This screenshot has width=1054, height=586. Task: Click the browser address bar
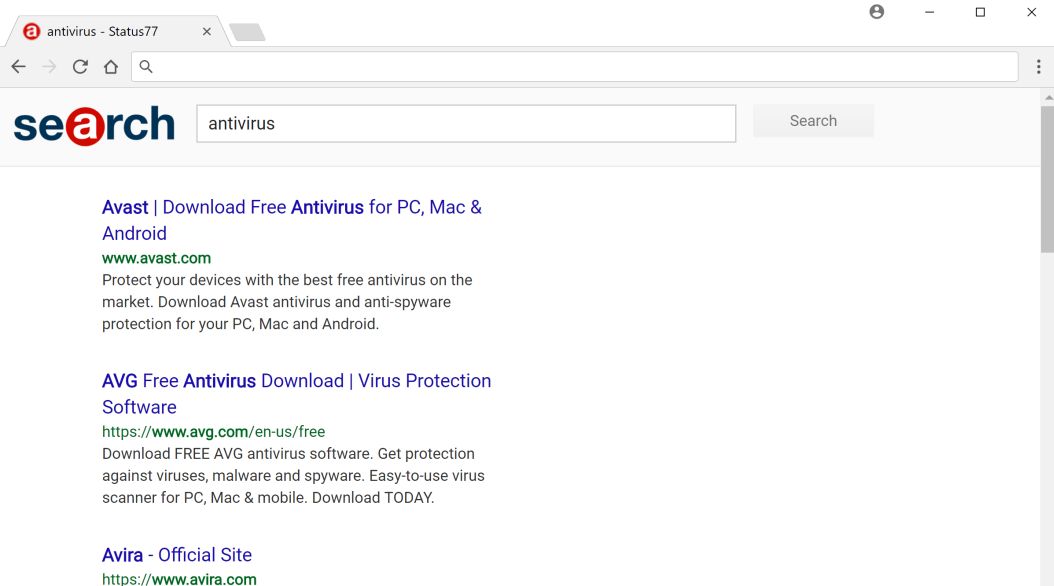[580, 67]
